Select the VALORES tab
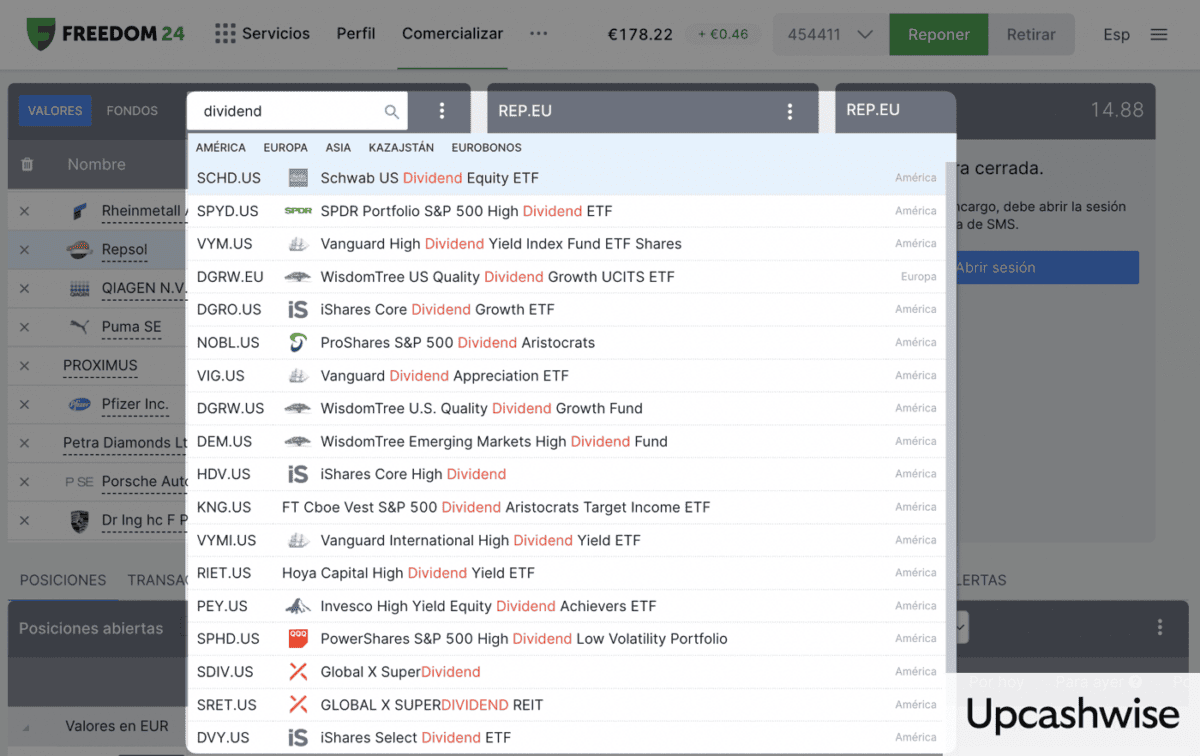The height and width of the screenshot is (756, 1200). (55, 110)
